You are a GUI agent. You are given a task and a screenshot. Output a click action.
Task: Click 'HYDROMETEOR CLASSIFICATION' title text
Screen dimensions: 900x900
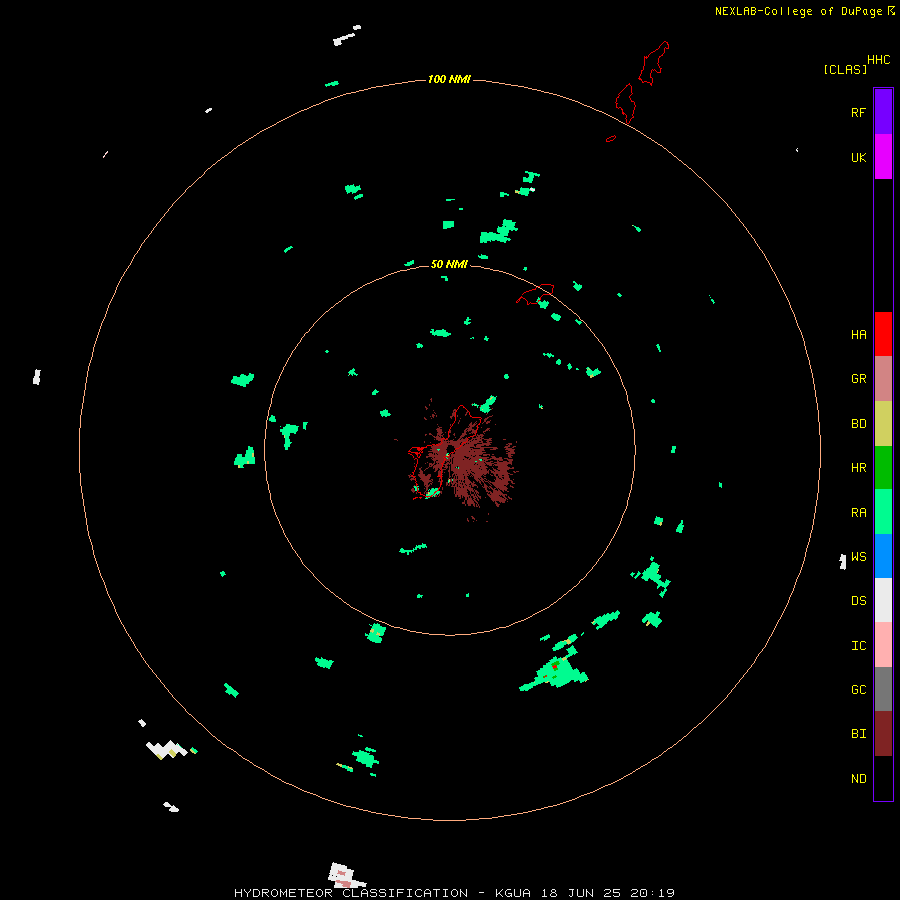point(351,893)
